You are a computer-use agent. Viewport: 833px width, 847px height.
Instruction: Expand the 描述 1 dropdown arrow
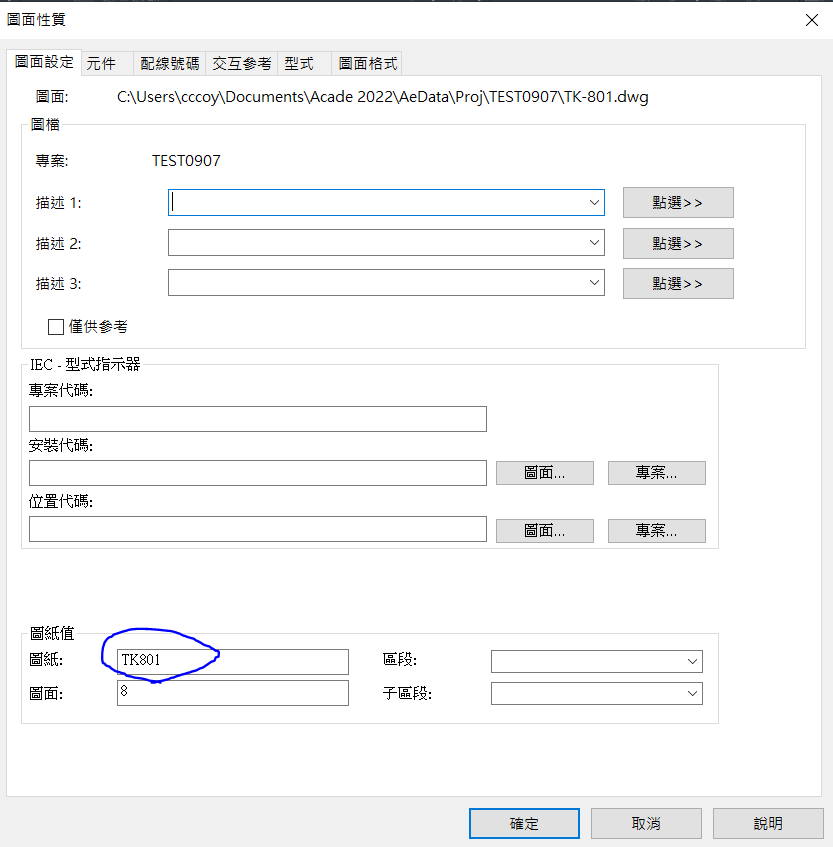coord(594,203)
